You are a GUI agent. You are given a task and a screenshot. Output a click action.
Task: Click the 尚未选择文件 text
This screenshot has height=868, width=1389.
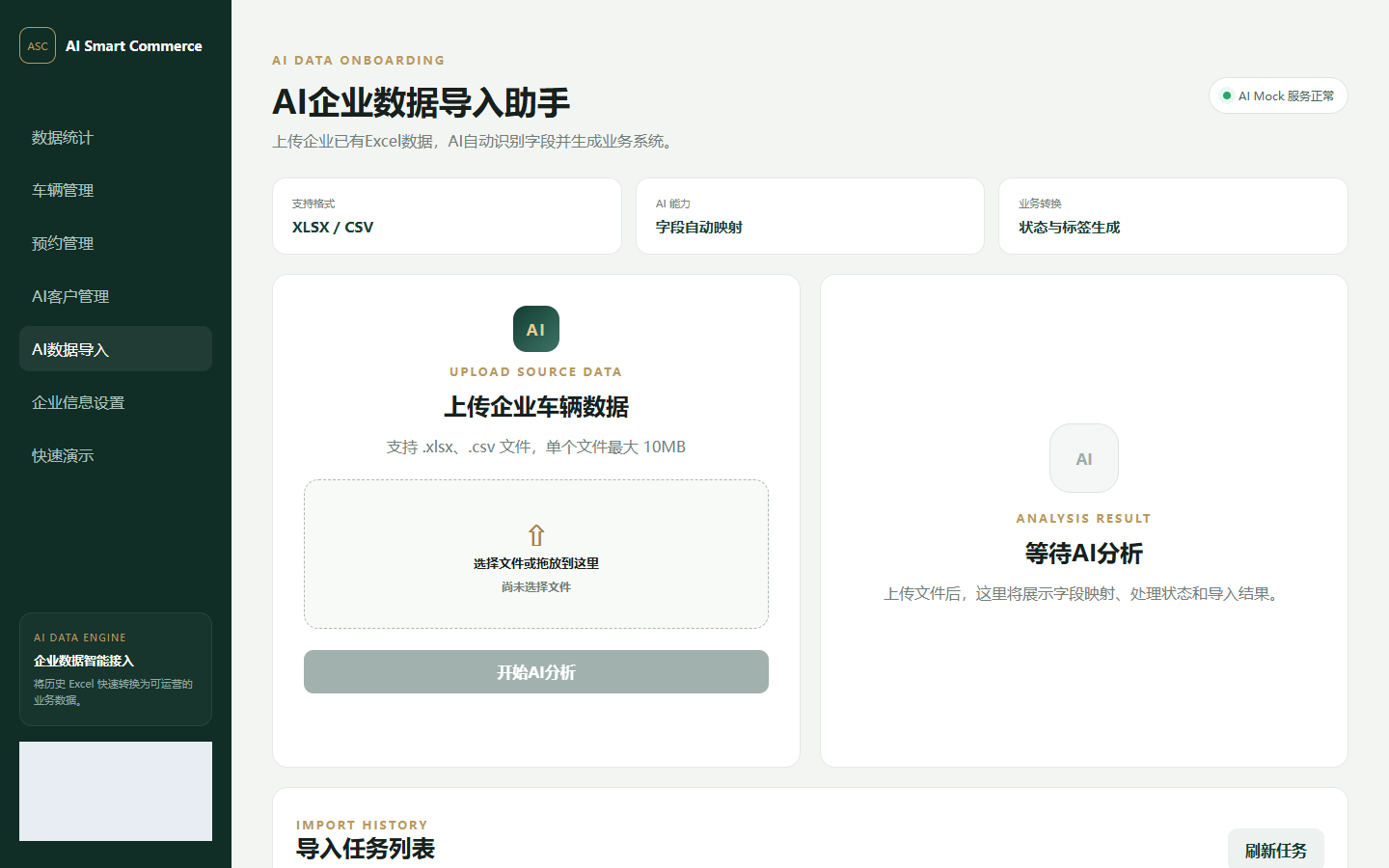click(x=536, y=586)
